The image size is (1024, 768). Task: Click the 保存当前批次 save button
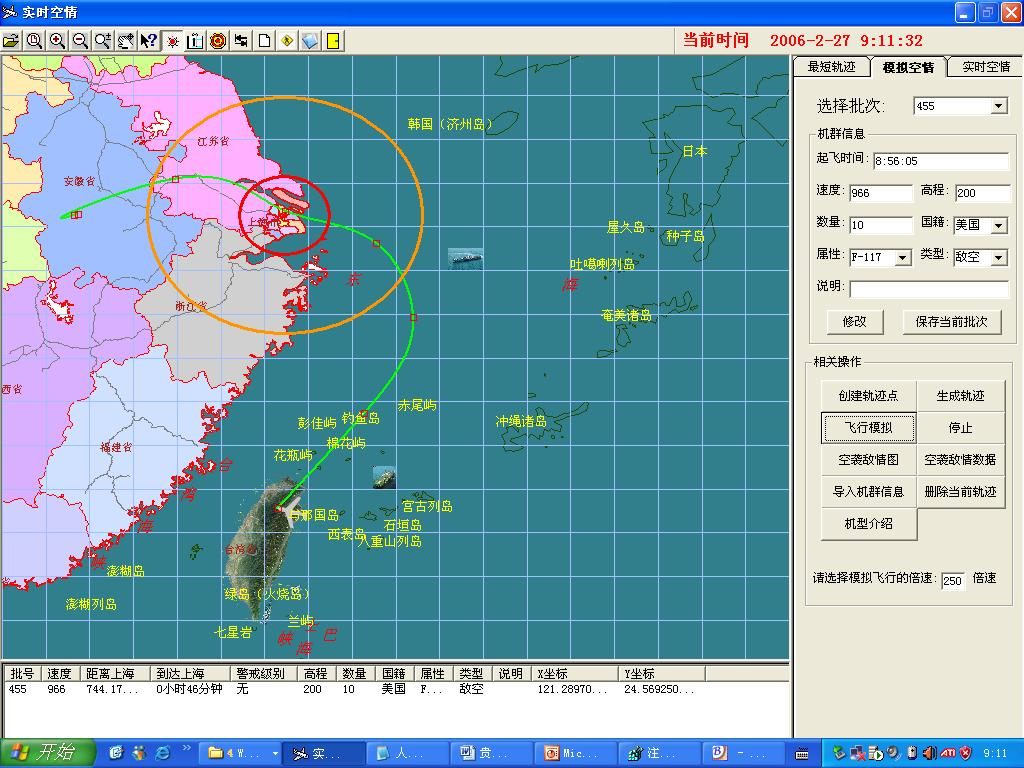coord(950,322)
